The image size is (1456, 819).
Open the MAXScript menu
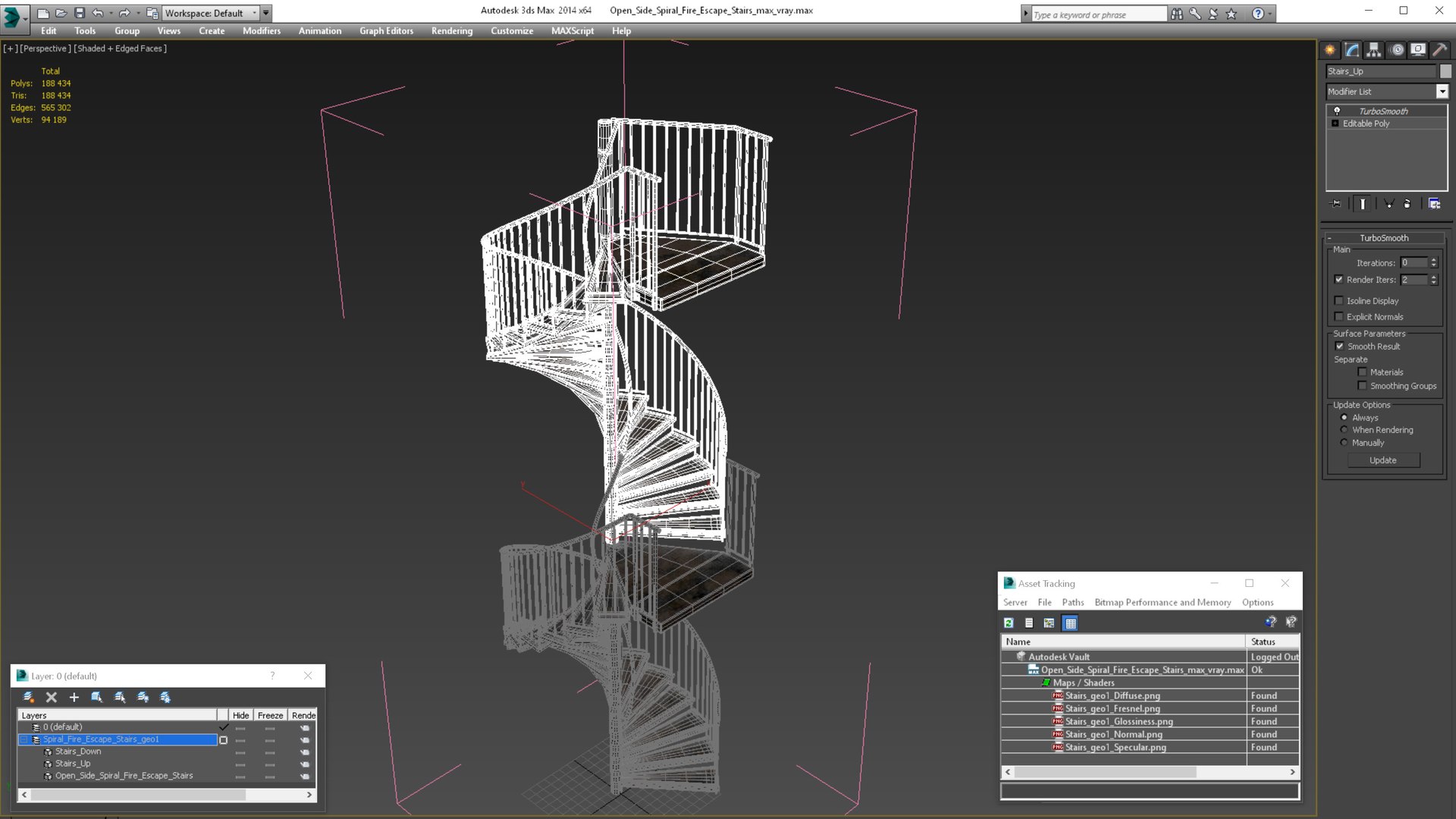pyautogui.click(x=573, y=31)
